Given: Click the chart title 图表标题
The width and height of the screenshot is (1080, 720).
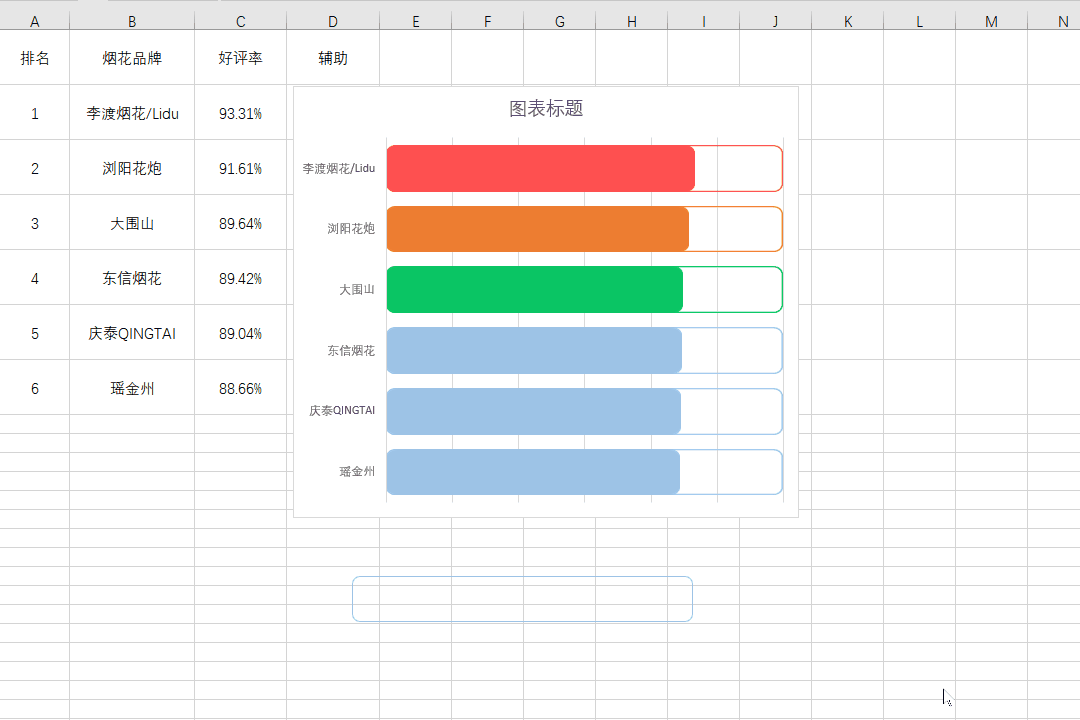Looking at the screenshot, I should 546,108.
